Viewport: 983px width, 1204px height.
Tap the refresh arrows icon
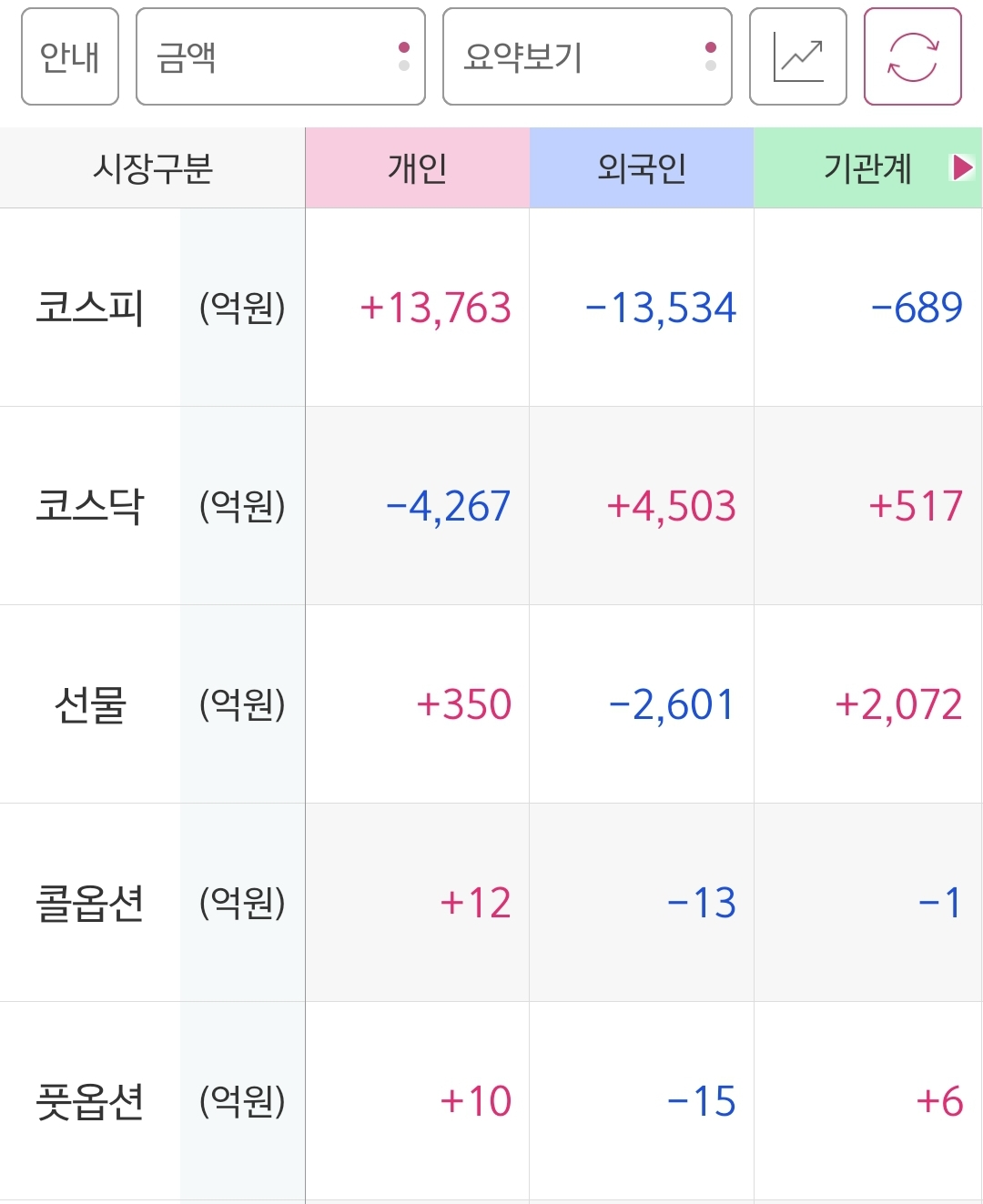[912, 56]
